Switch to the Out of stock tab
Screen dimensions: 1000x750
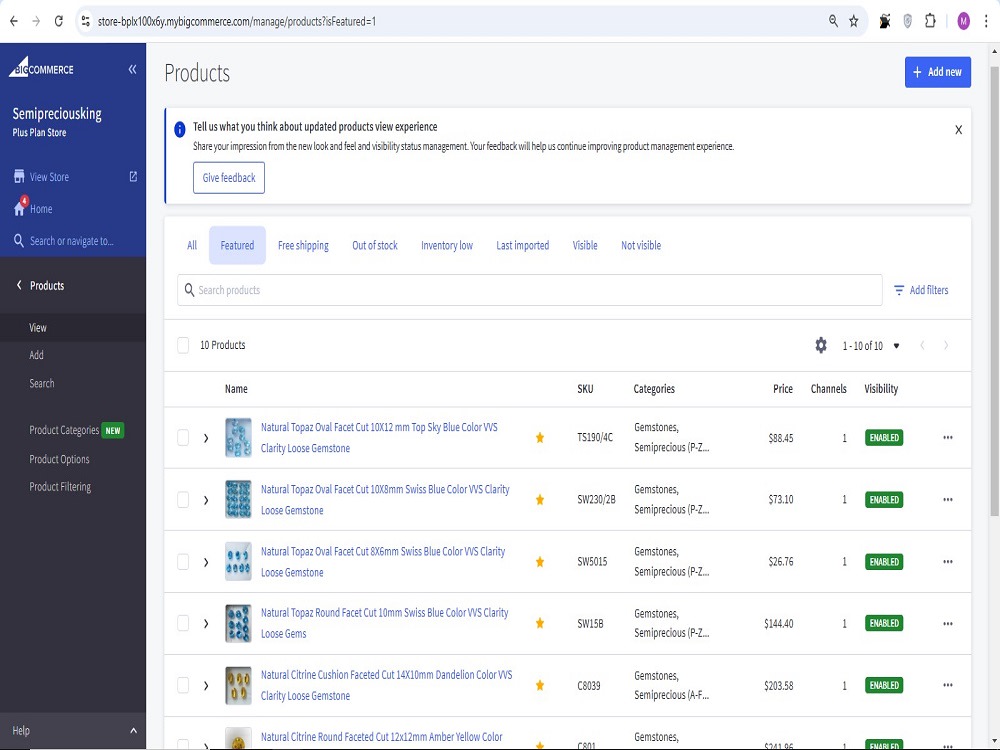click(x=374, y=246)
